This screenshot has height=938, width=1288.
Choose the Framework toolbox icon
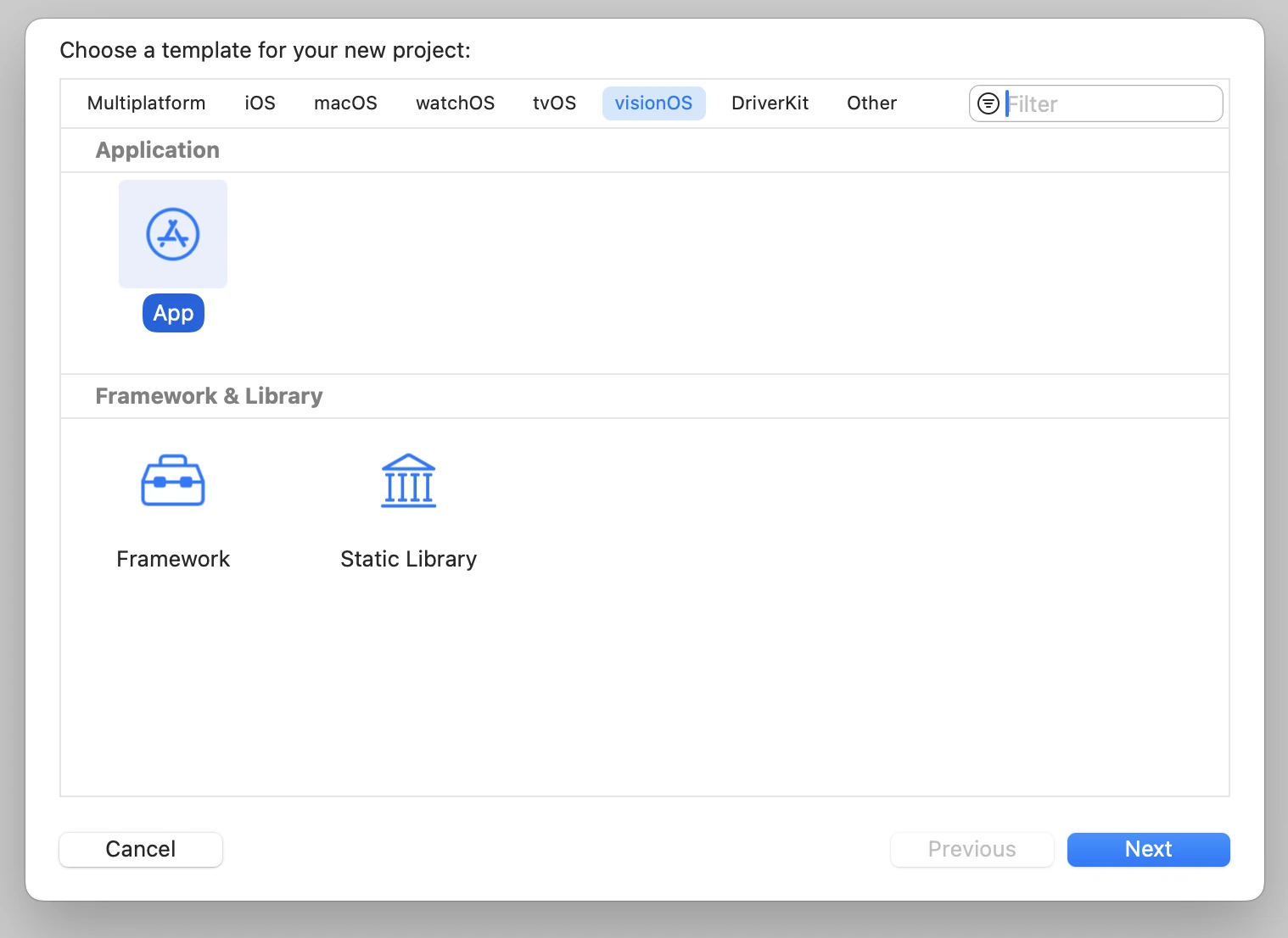173,481
